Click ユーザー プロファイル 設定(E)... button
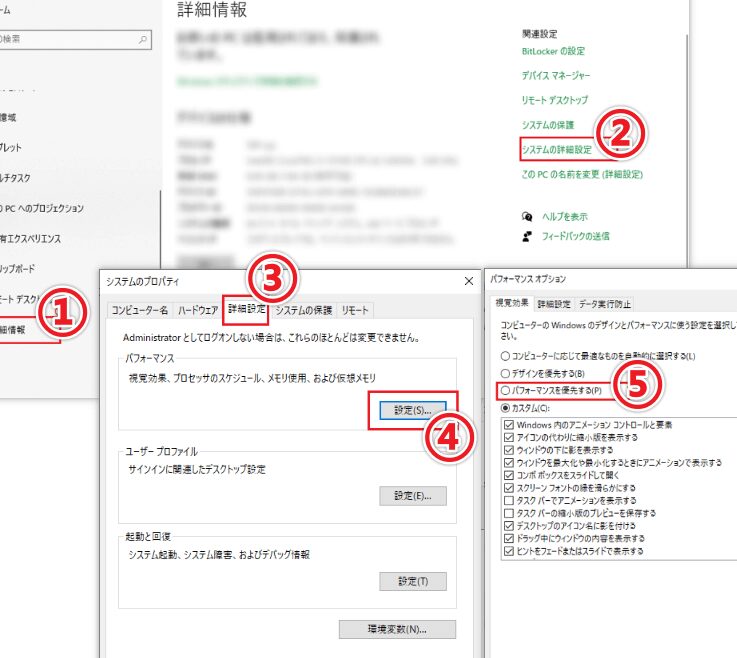 coord(413,496)
